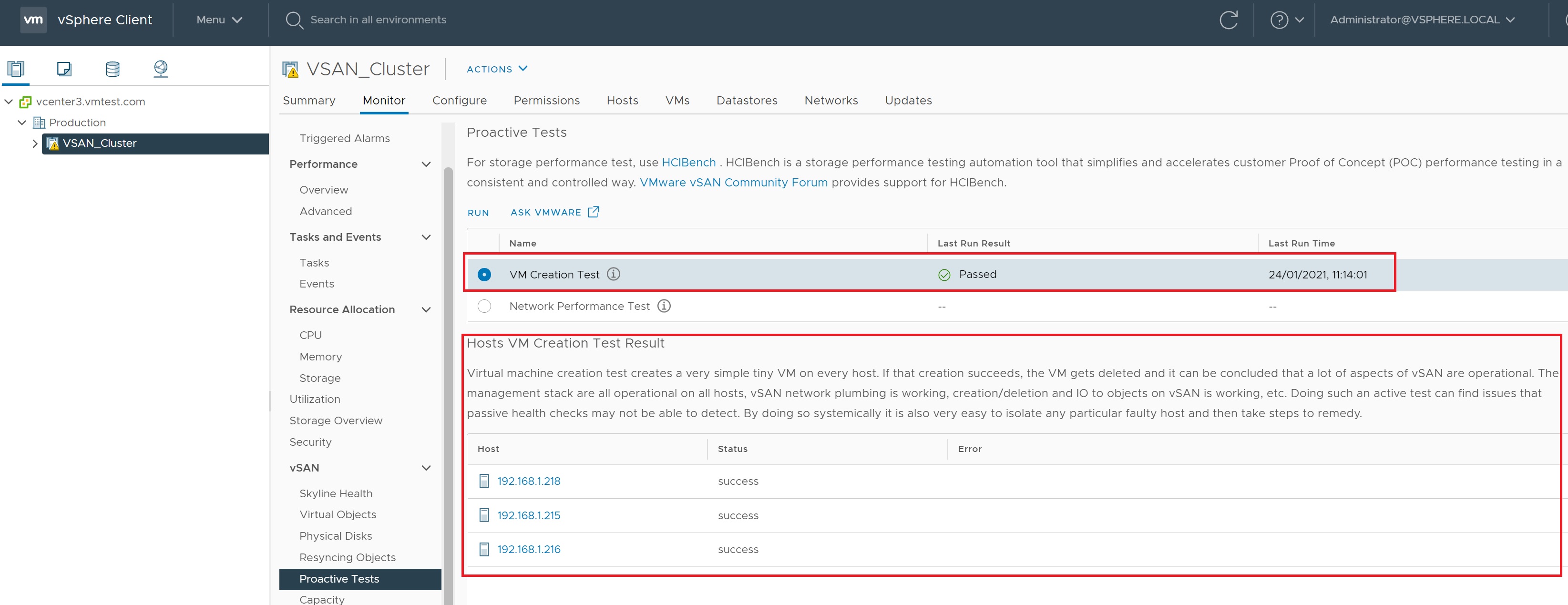Open the Hosts and Clusters inventory view icon
Image resolution: width=1568 pixels, height=605 pixels.
(x=16, y=69)
